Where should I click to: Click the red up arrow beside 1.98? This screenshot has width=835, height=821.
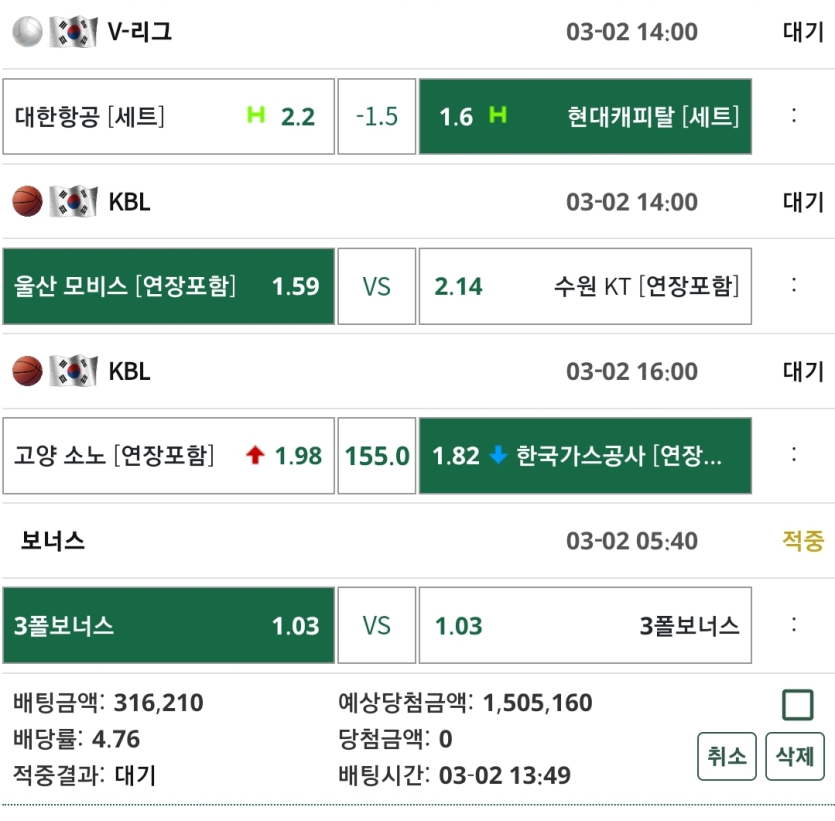[255, 456]
